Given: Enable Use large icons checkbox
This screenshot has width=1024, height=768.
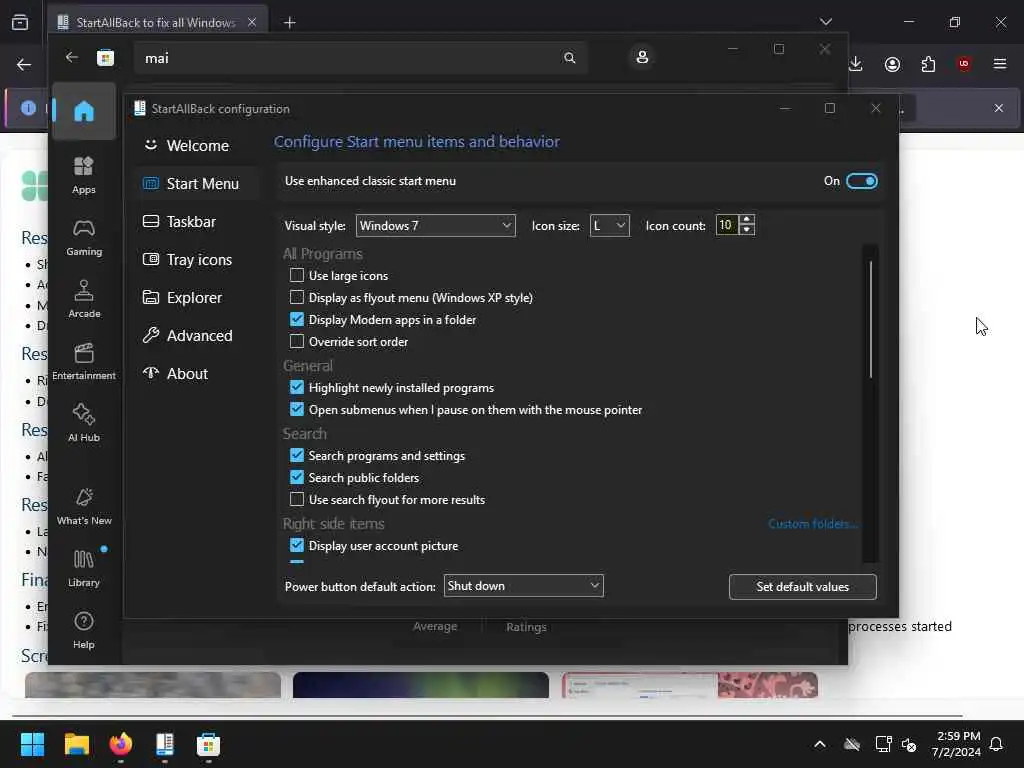Looking at the screenshot, I should pos(296,275).
